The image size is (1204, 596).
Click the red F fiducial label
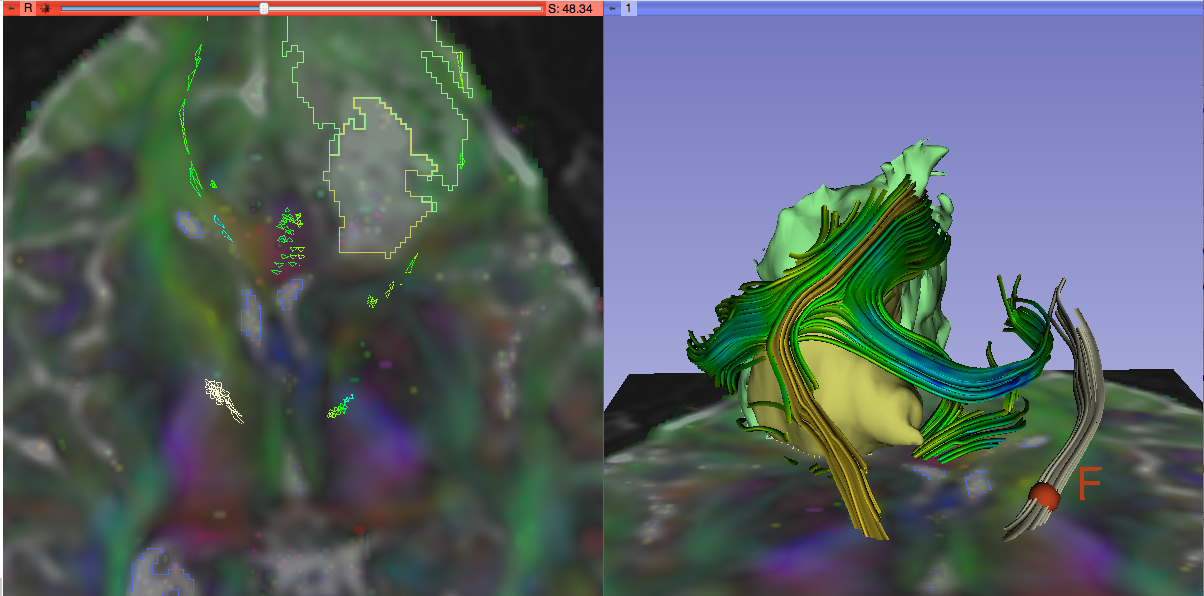pyautogui.click(x=1088, y=485)
